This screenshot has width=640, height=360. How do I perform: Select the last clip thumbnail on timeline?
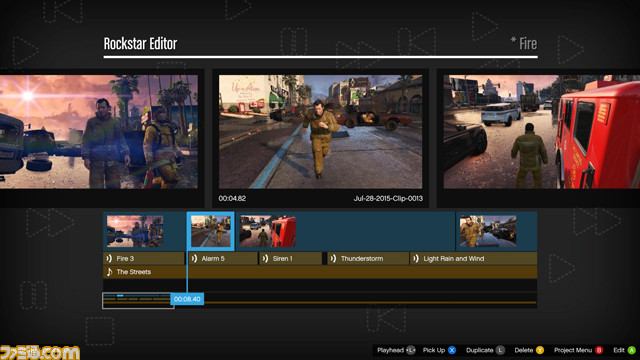[488, 231]
